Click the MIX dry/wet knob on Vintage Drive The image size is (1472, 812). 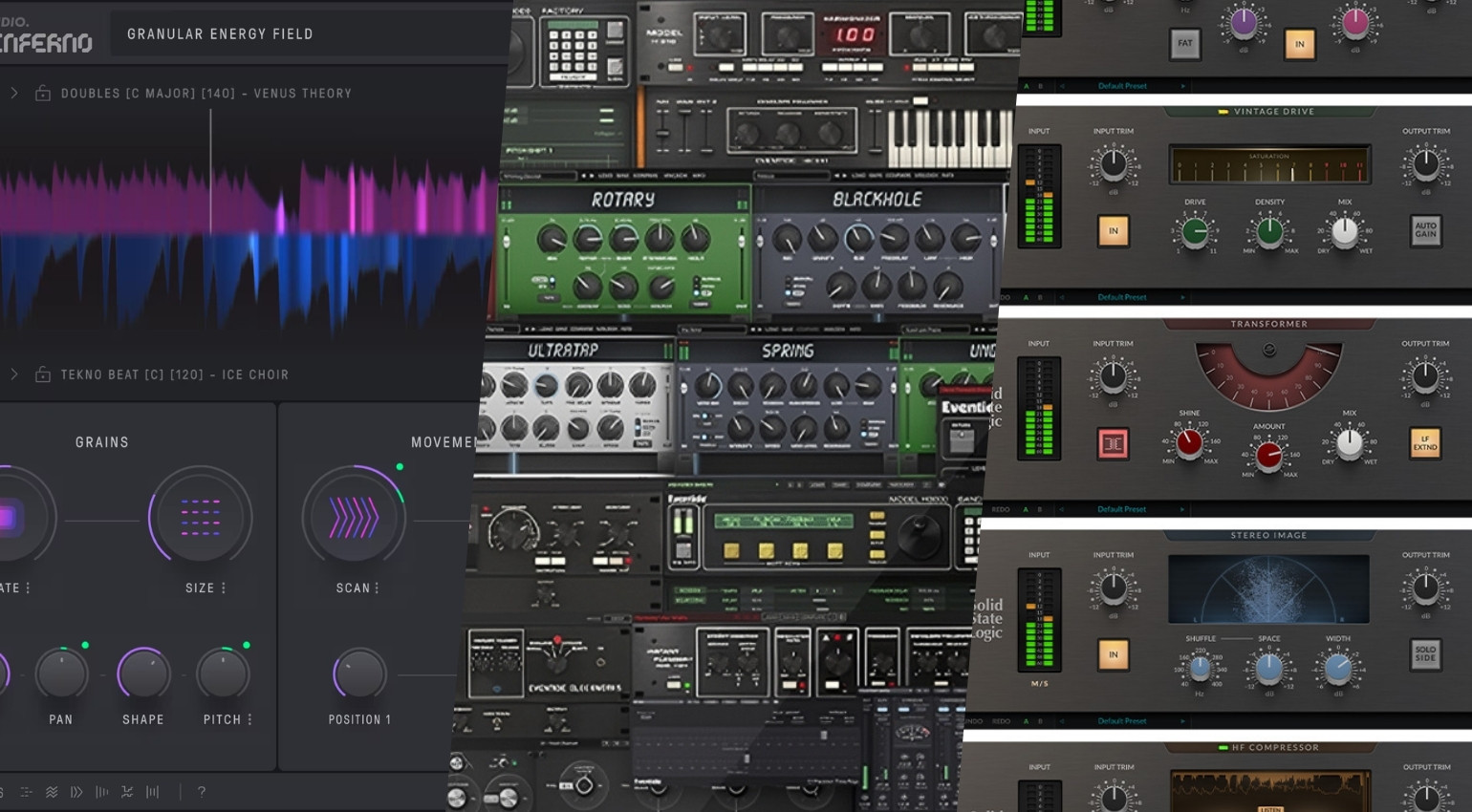pyautogui.click(x=1346, y=230)
